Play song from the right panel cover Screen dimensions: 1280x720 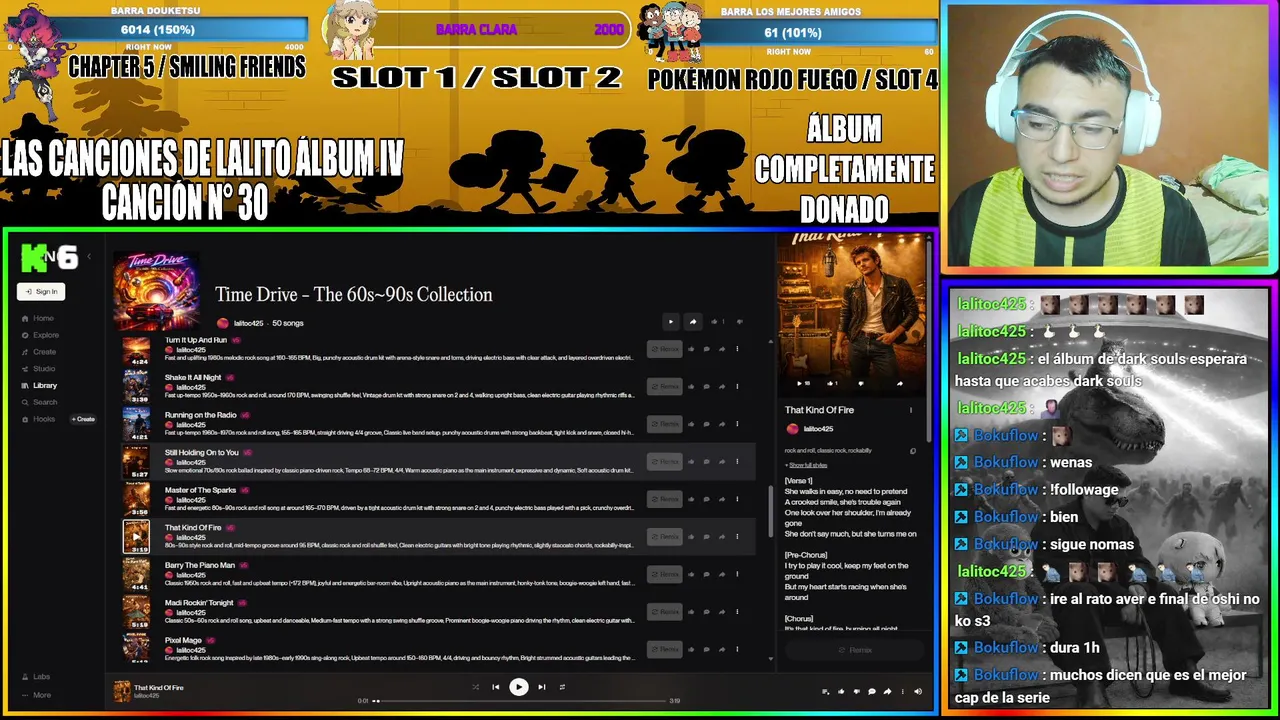point(799,383)
